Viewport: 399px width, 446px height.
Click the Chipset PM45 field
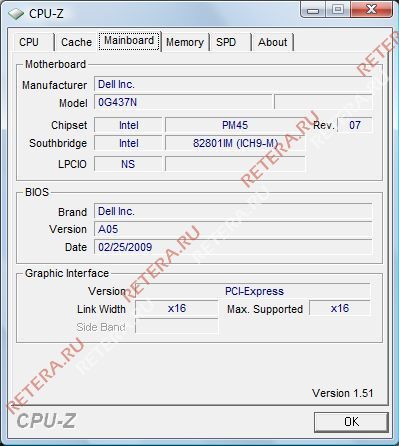coord(235,125)
